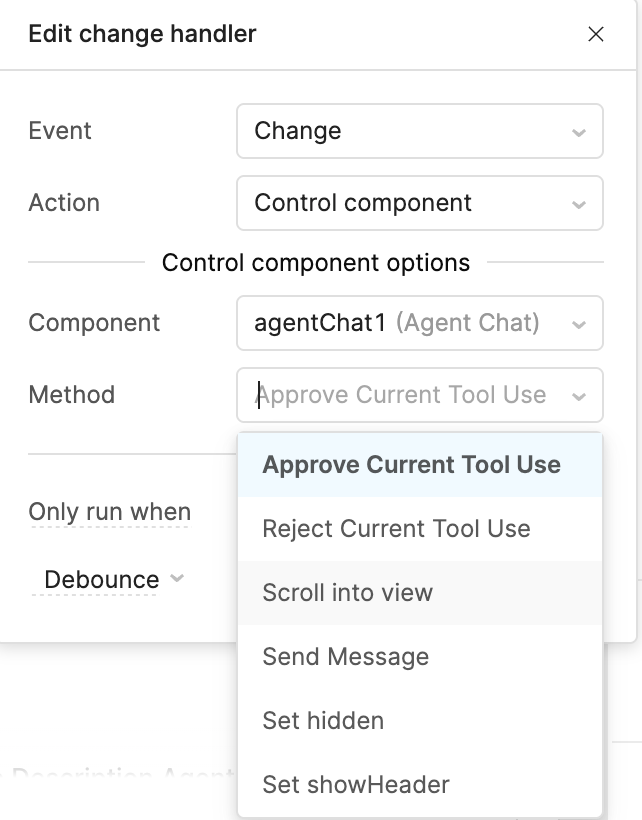Click the chevron arrow in the Method field

pyautogui.click(x=578, y=396)
